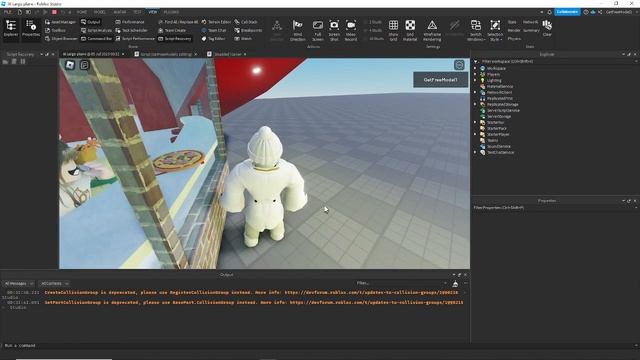The height and width of the screenshot is (360, 640).
Task: Open Team Create panel
Action: coord(172,30)
